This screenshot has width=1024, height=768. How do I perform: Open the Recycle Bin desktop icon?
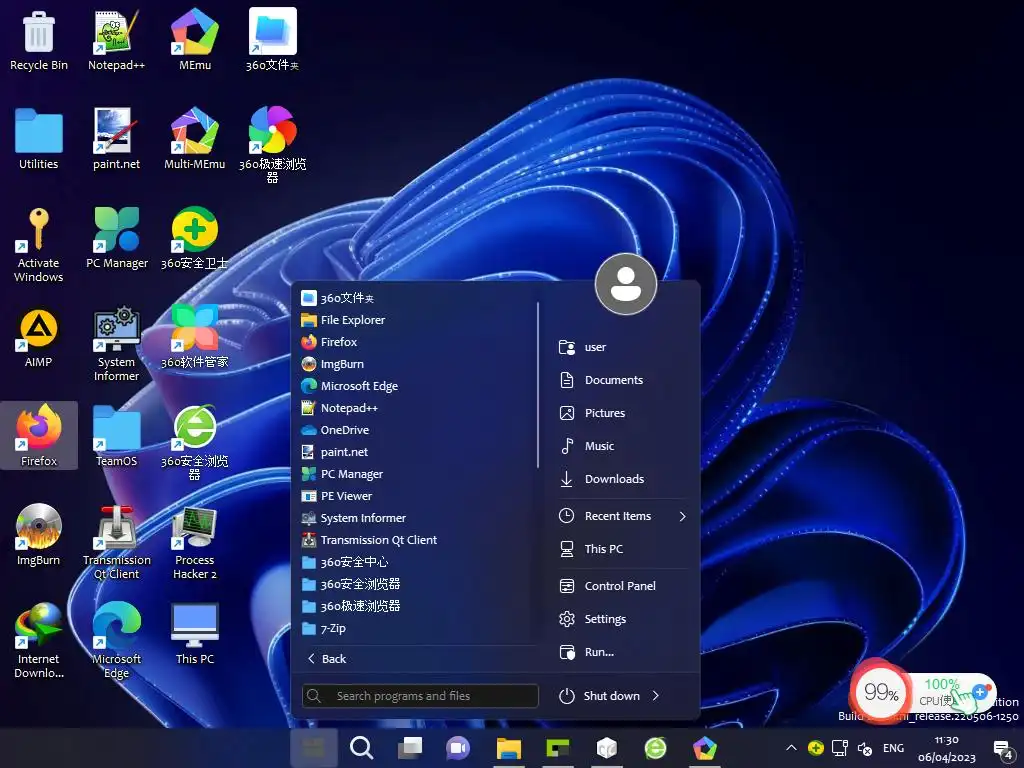pyautogui.click(x=39, y=40)
